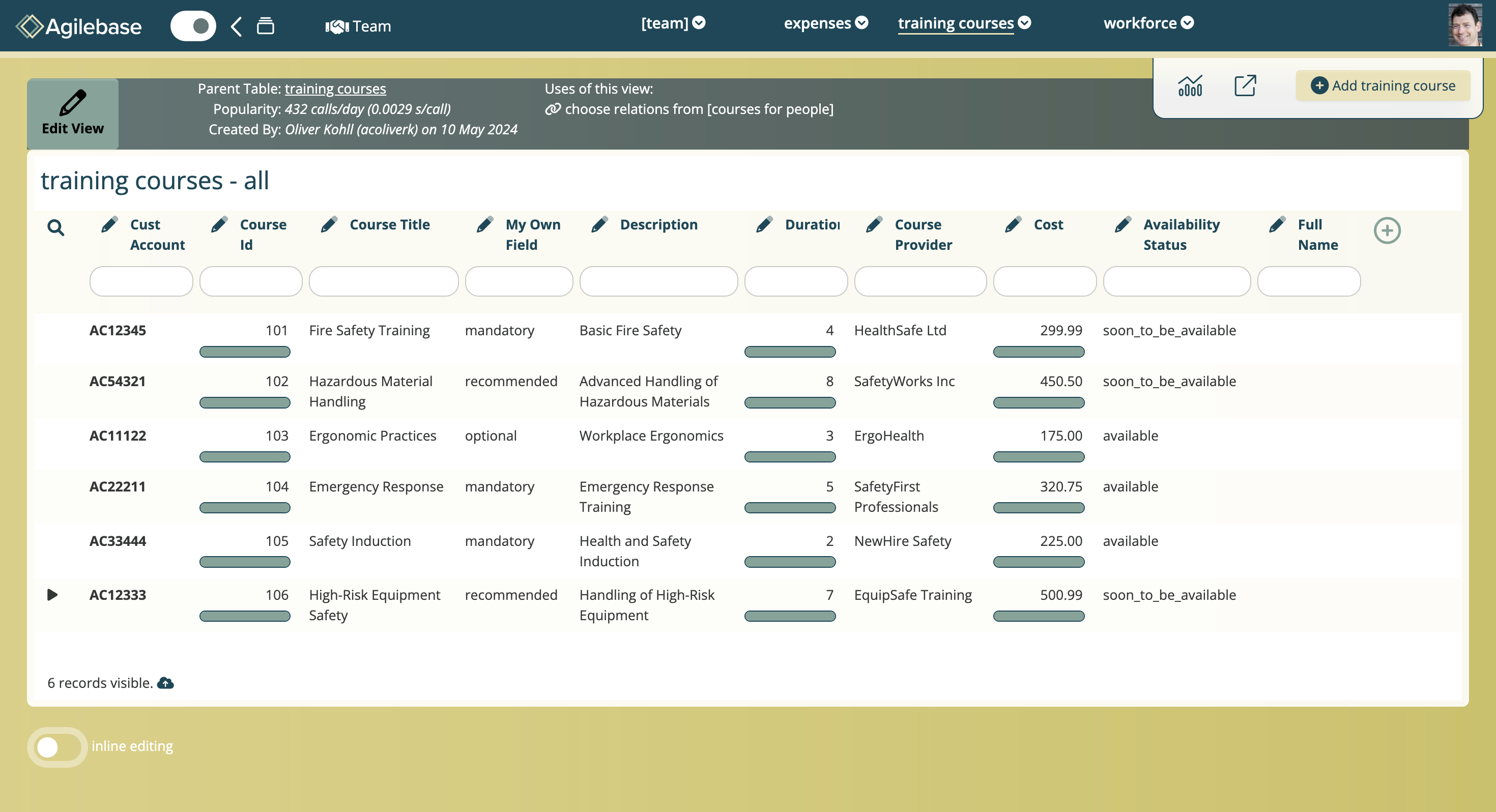Click the cloud upload icon by record count
Screen dimensions: 1496x812
165,683
